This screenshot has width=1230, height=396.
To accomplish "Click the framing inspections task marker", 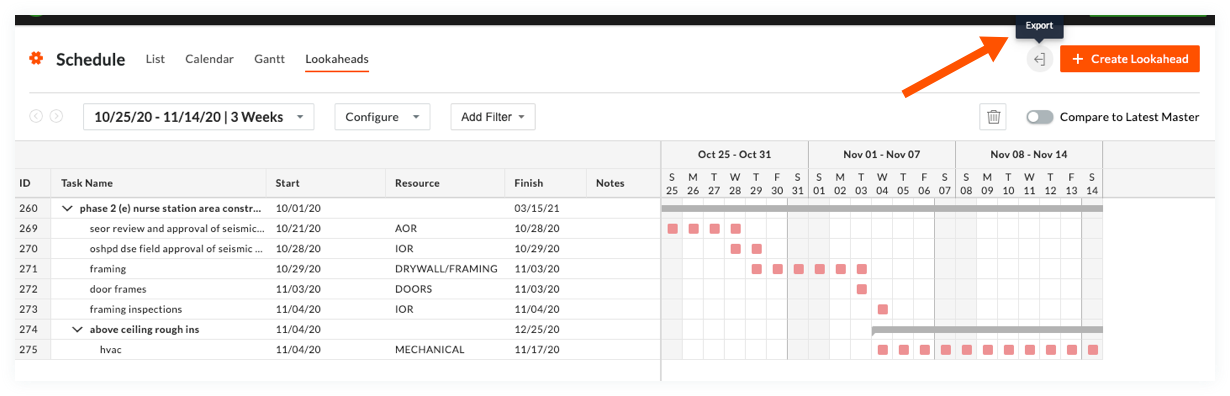I will click(883, 309).
